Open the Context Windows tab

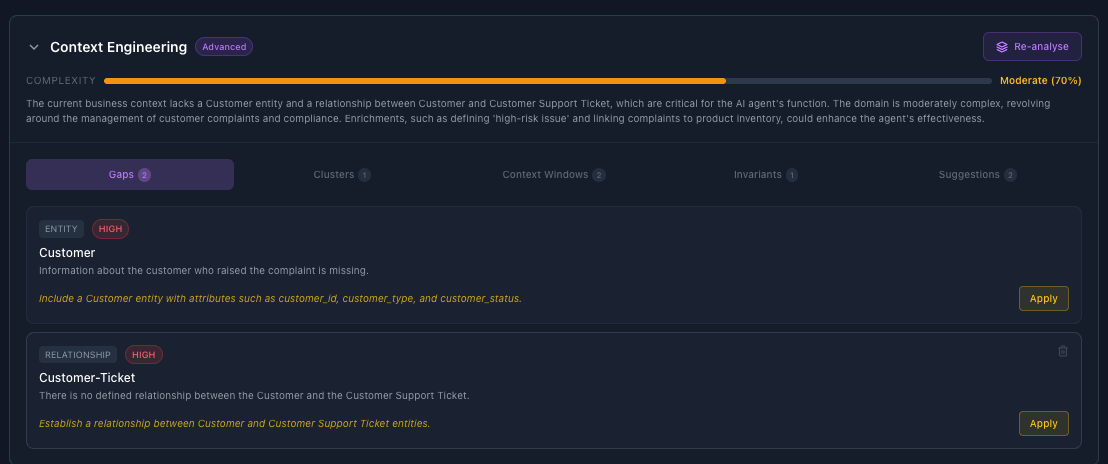pyautogui.click(x=553, y=174)
